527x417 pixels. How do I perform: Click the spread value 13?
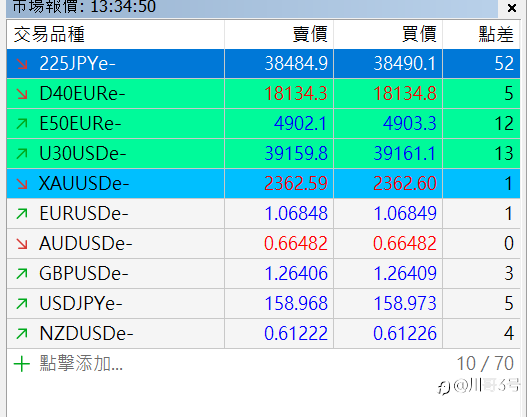(504, 154)
